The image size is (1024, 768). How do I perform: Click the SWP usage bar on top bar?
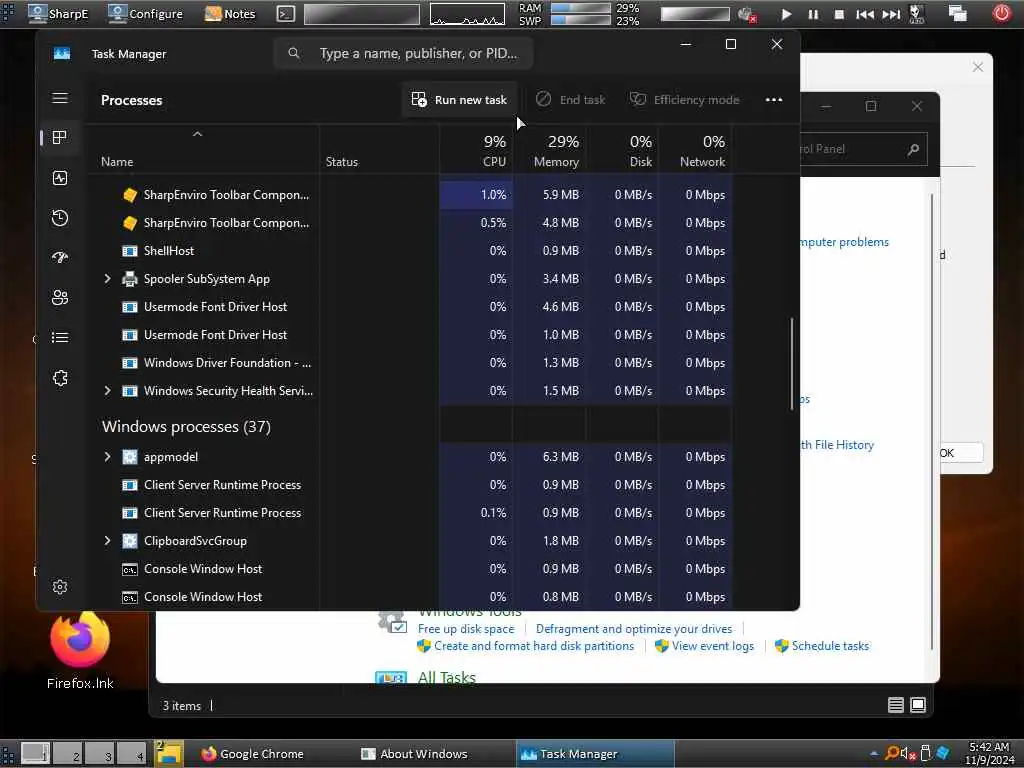click(x=581, y=20)
